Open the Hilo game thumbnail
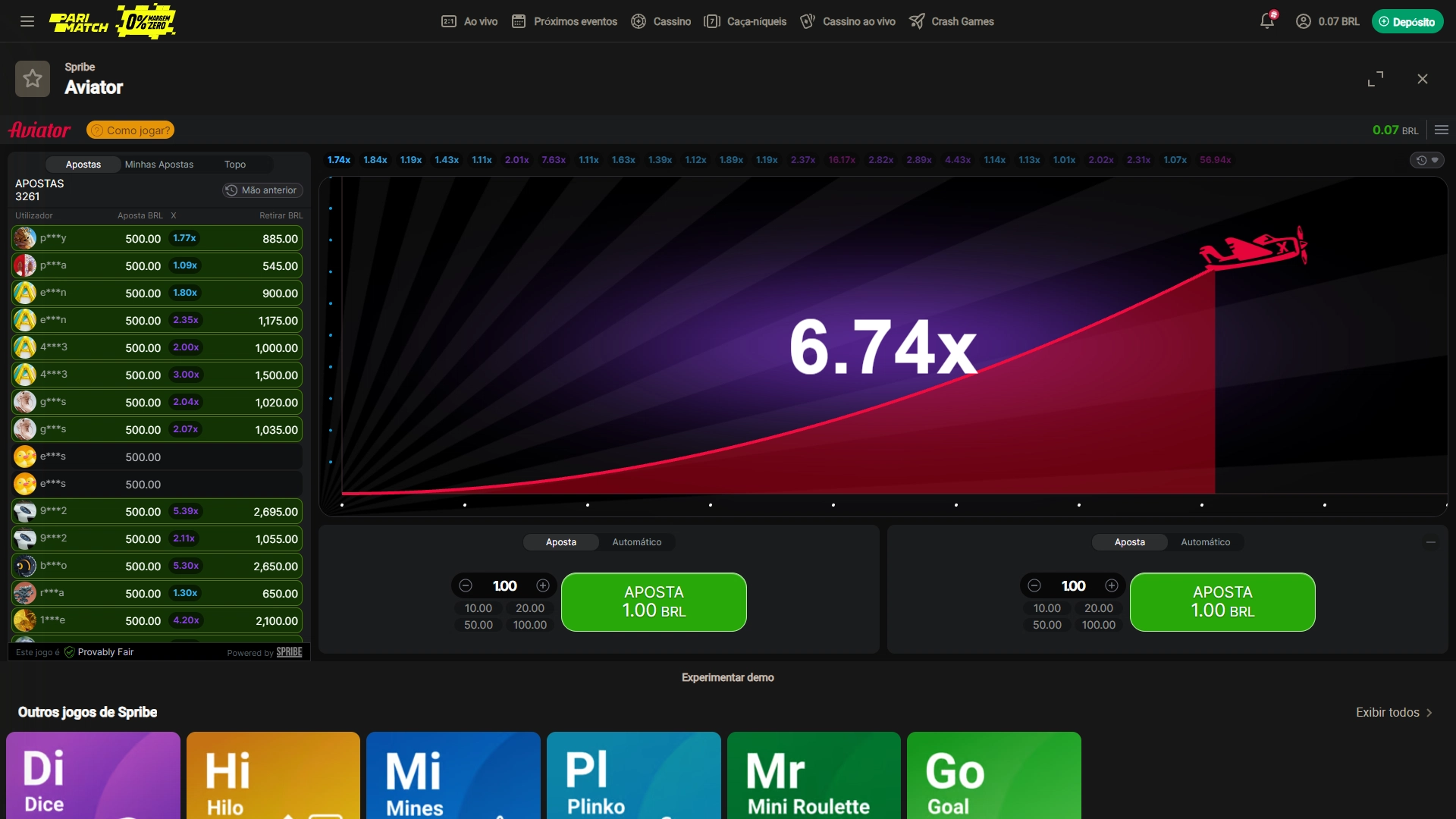Screen dimensions: 1456x819 [273, 775]
